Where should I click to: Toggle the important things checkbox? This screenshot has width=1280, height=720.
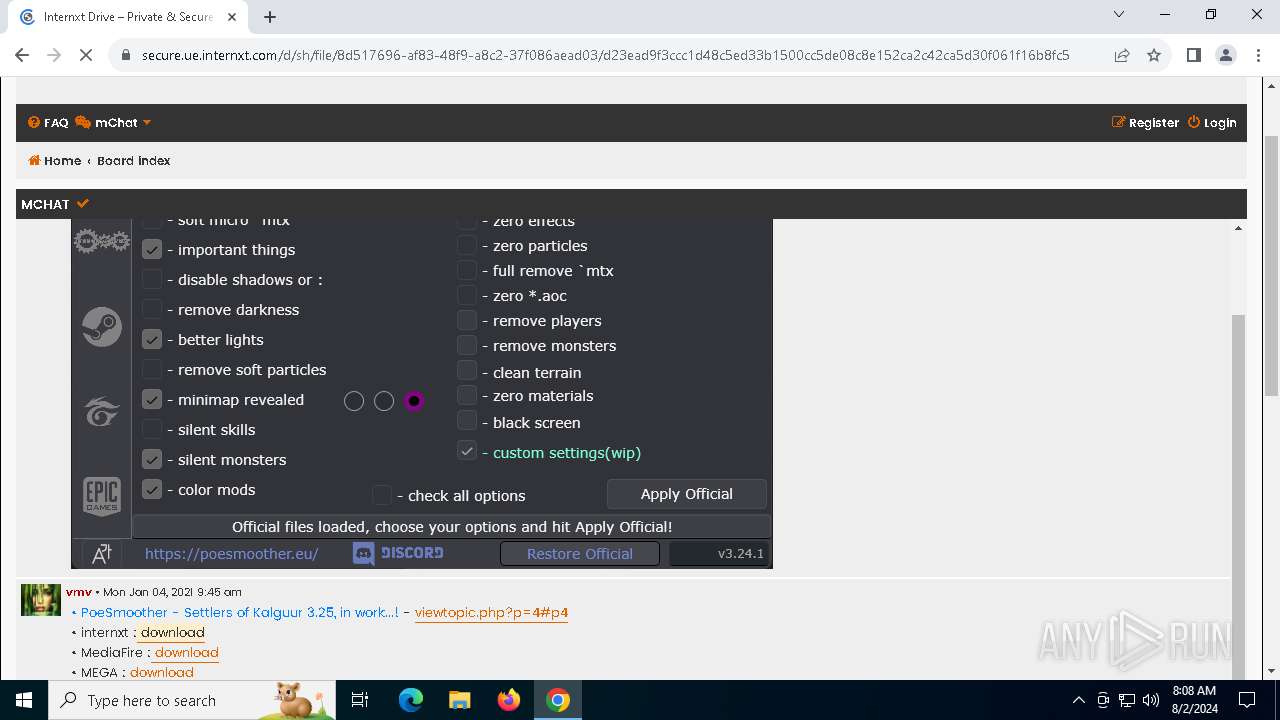pyautogui.click(x=152, y=249)
